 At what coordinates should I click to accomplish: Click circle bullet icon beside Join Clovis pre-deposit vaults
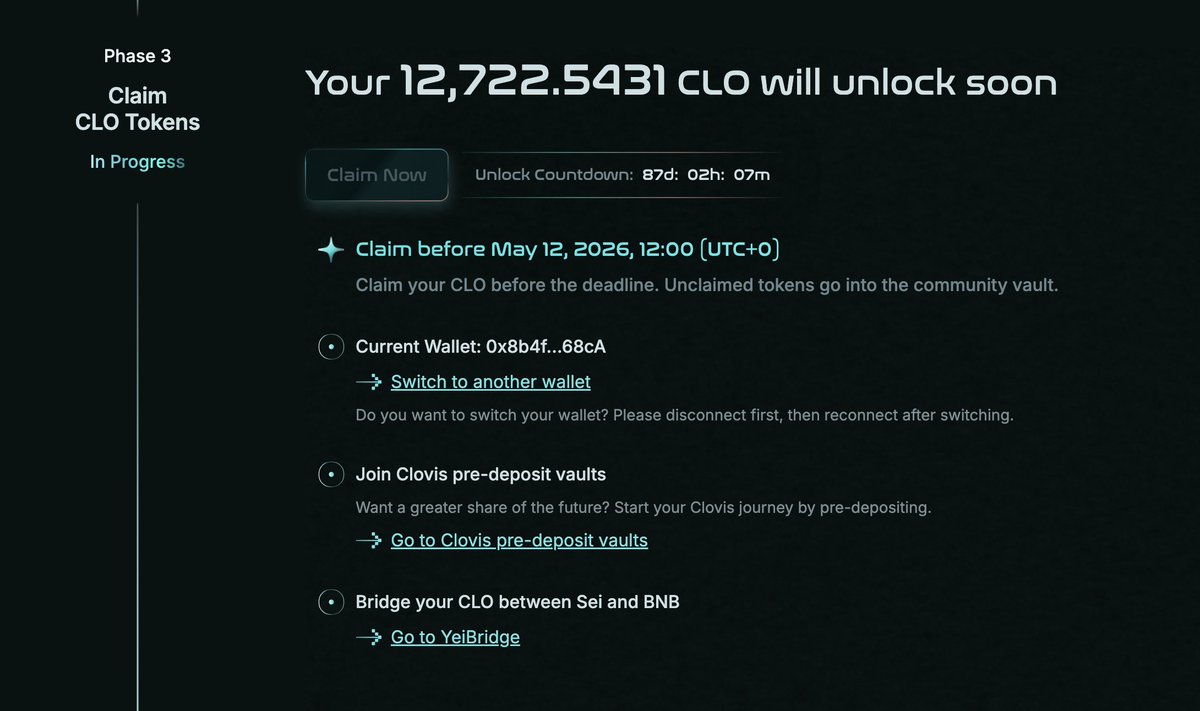click(x=331, y=474)
